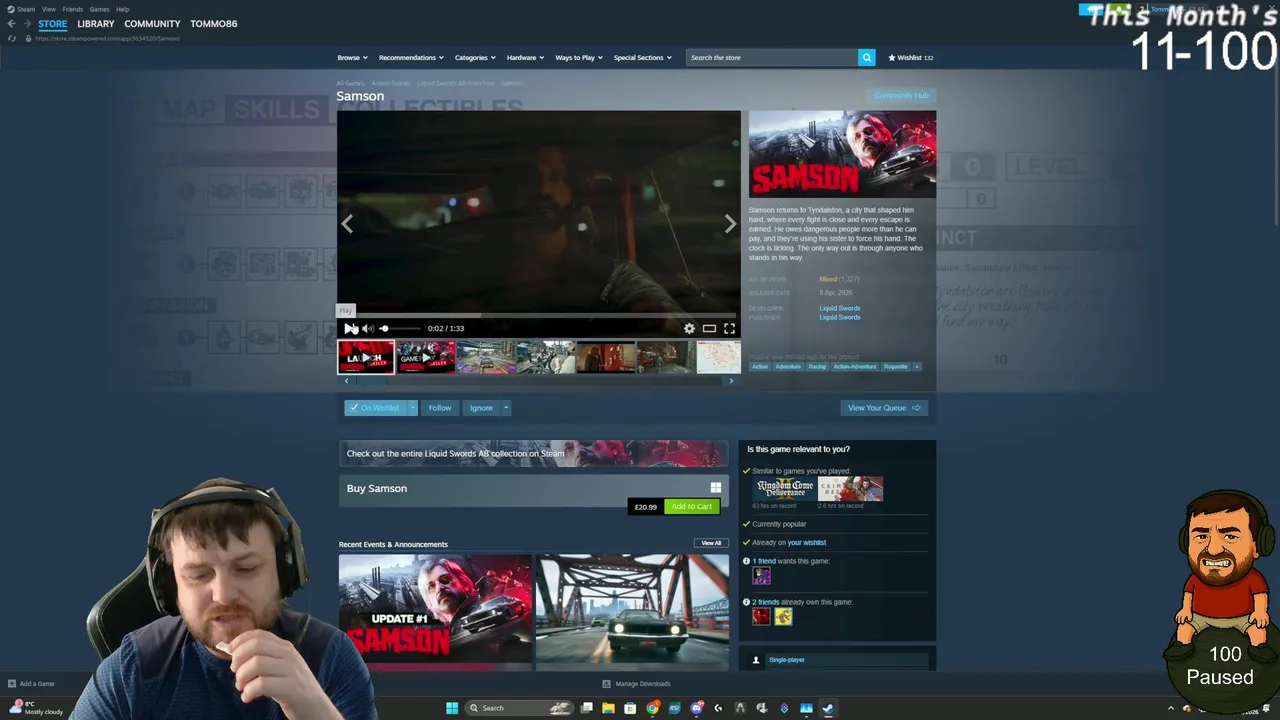The image size is (1280, 720).
Task: Open Discord from the taskbar
Action: [696, 708]
